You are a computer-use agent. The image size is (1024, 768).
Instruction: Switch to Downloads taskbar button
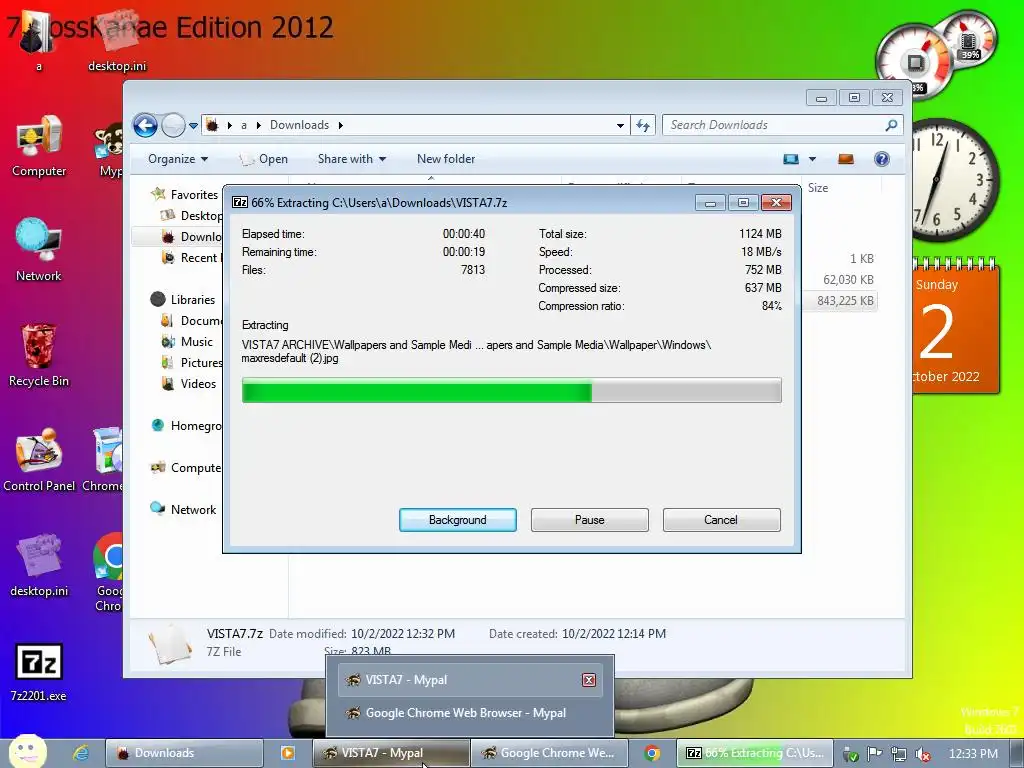[184, 753]
